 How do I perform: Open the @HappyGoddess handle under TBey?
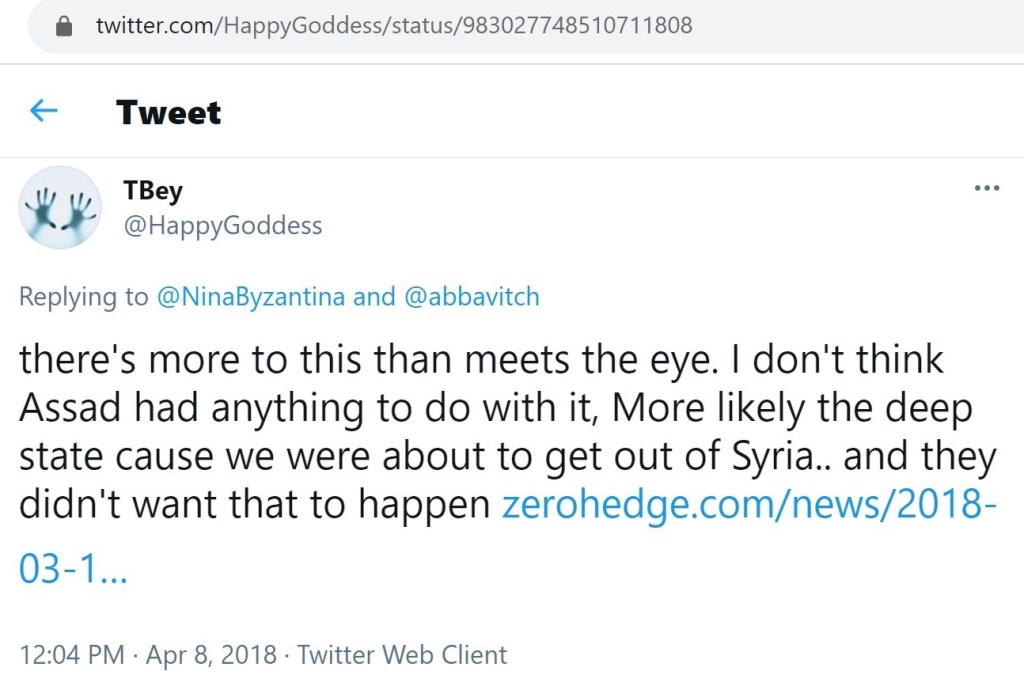(x=222, y=226)
